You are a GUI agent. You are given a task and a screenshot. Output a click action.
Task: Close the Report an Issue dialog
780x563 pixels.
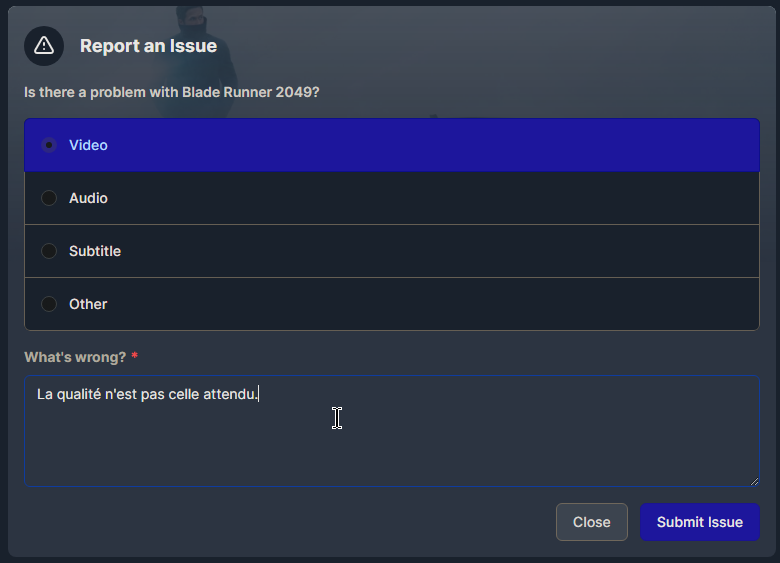591,522
